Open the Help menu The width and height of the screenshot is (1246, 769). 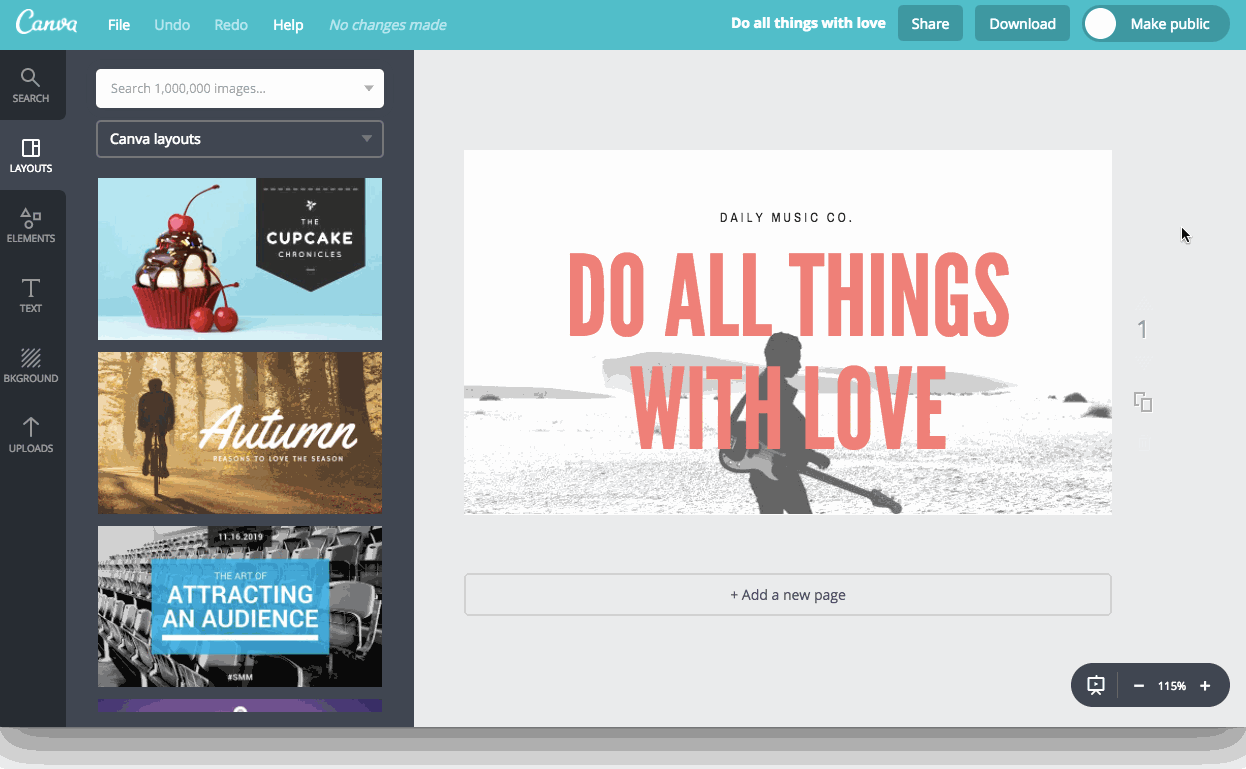point(288,25)
